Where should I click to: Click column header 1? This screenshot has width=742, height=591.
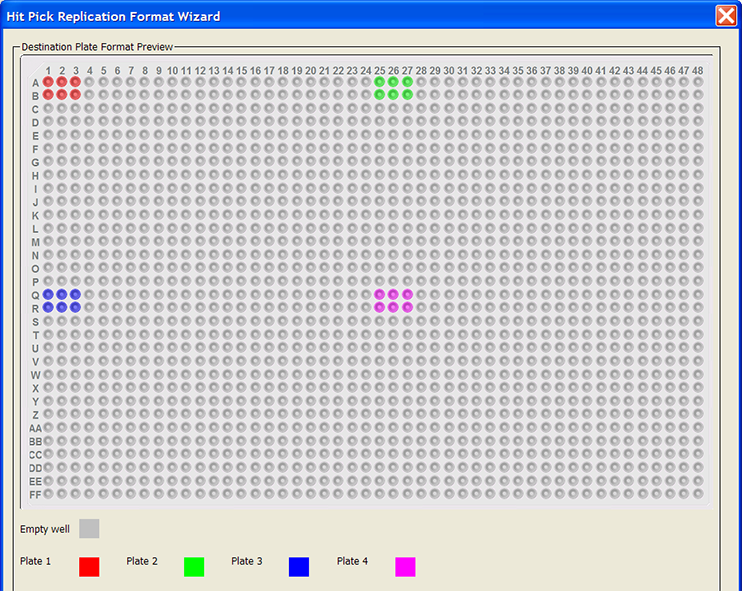[x=48, y=71]
